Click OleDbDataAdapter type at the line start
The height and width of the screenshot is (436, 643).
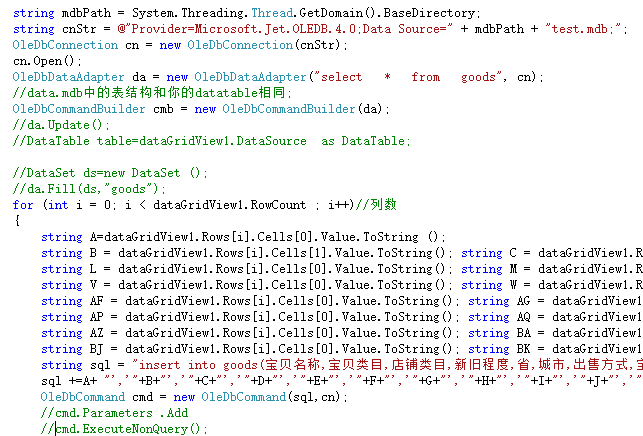tap(68, 77)
